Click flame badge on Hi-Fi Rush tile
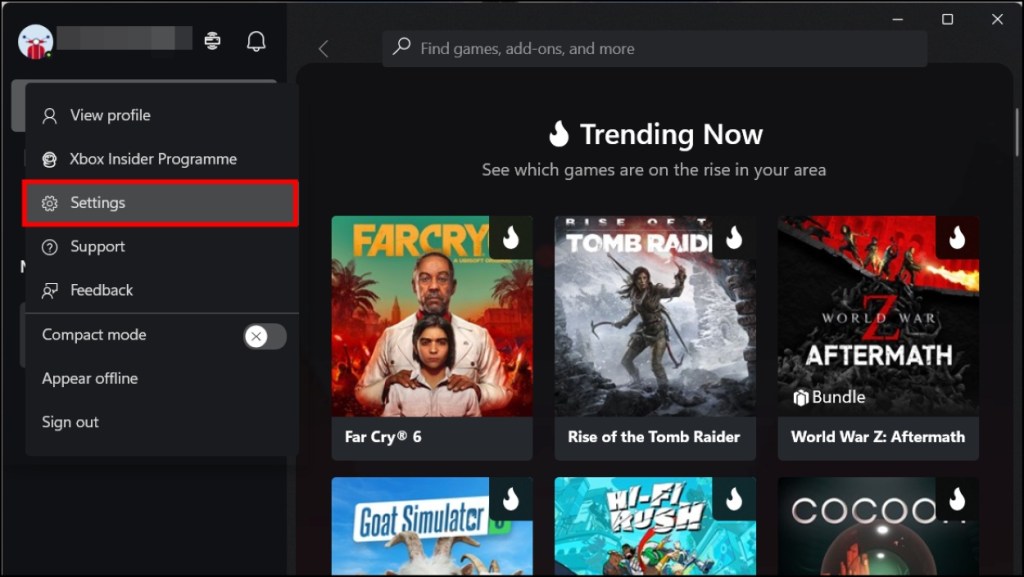1024x577 pixels. [x=734, y=499]
